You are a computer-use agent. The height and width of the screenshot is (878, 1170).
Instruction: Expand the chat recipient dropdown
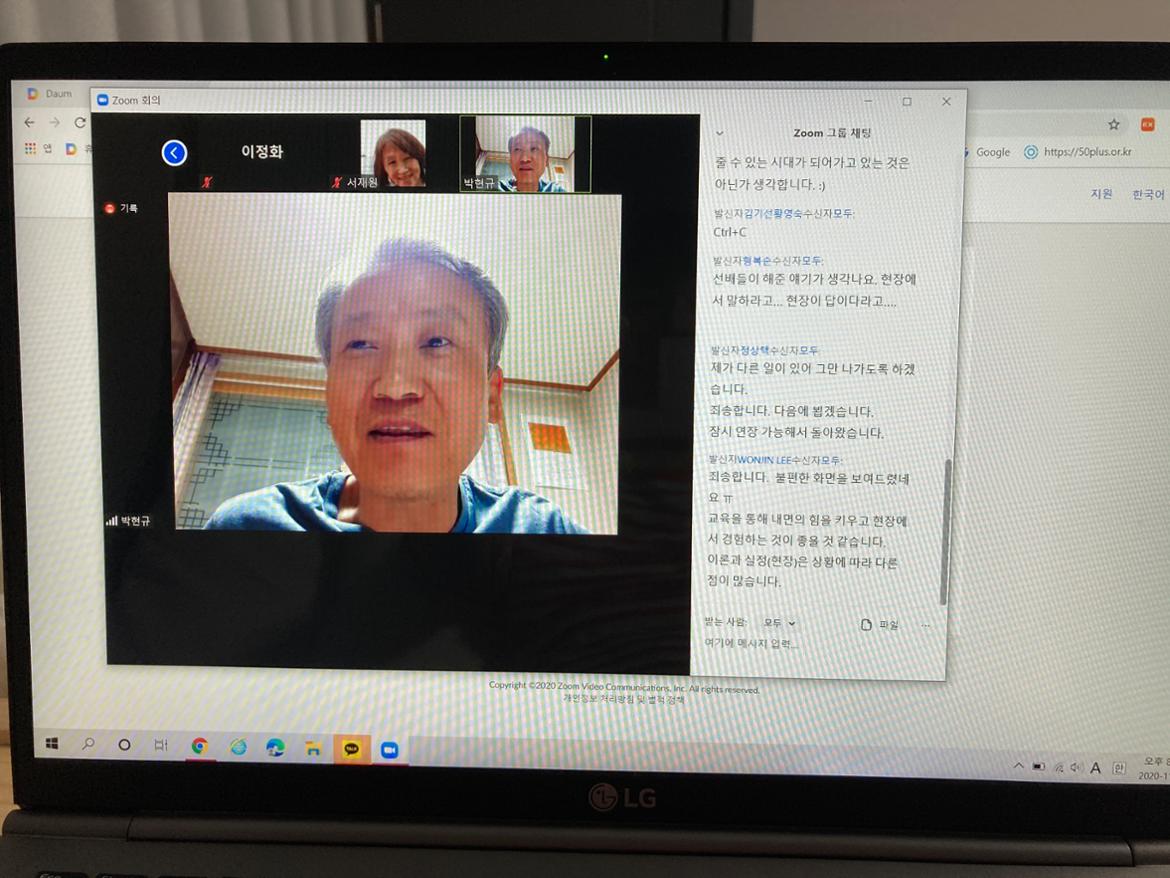pos(779,623)
